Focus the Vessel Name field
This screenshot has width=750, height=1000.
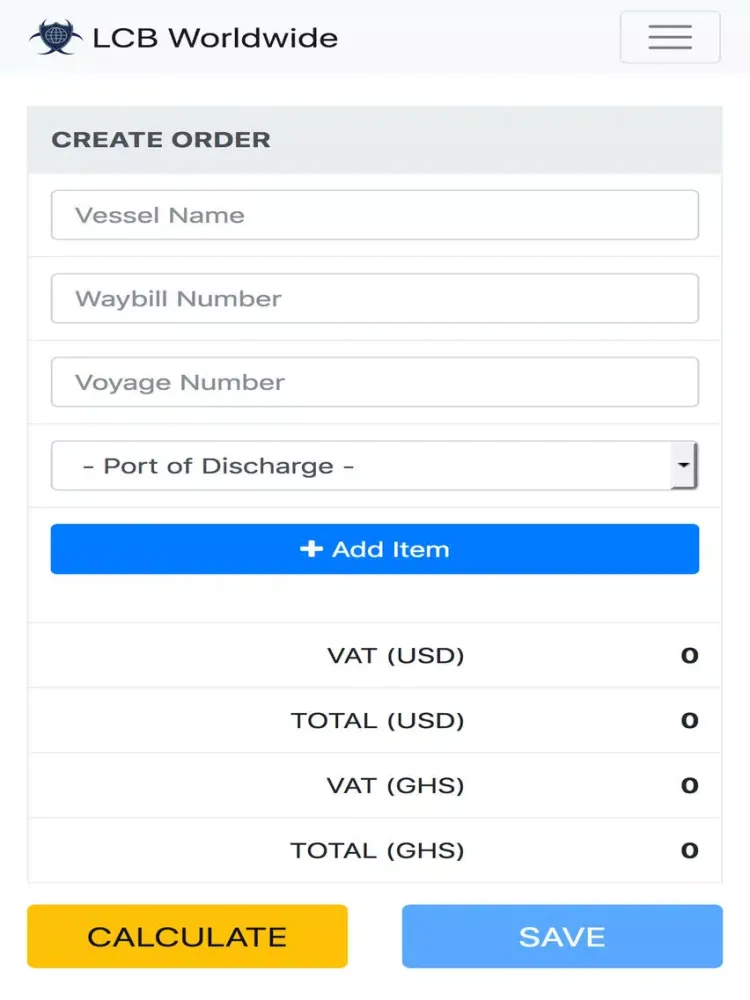[374, 215]
